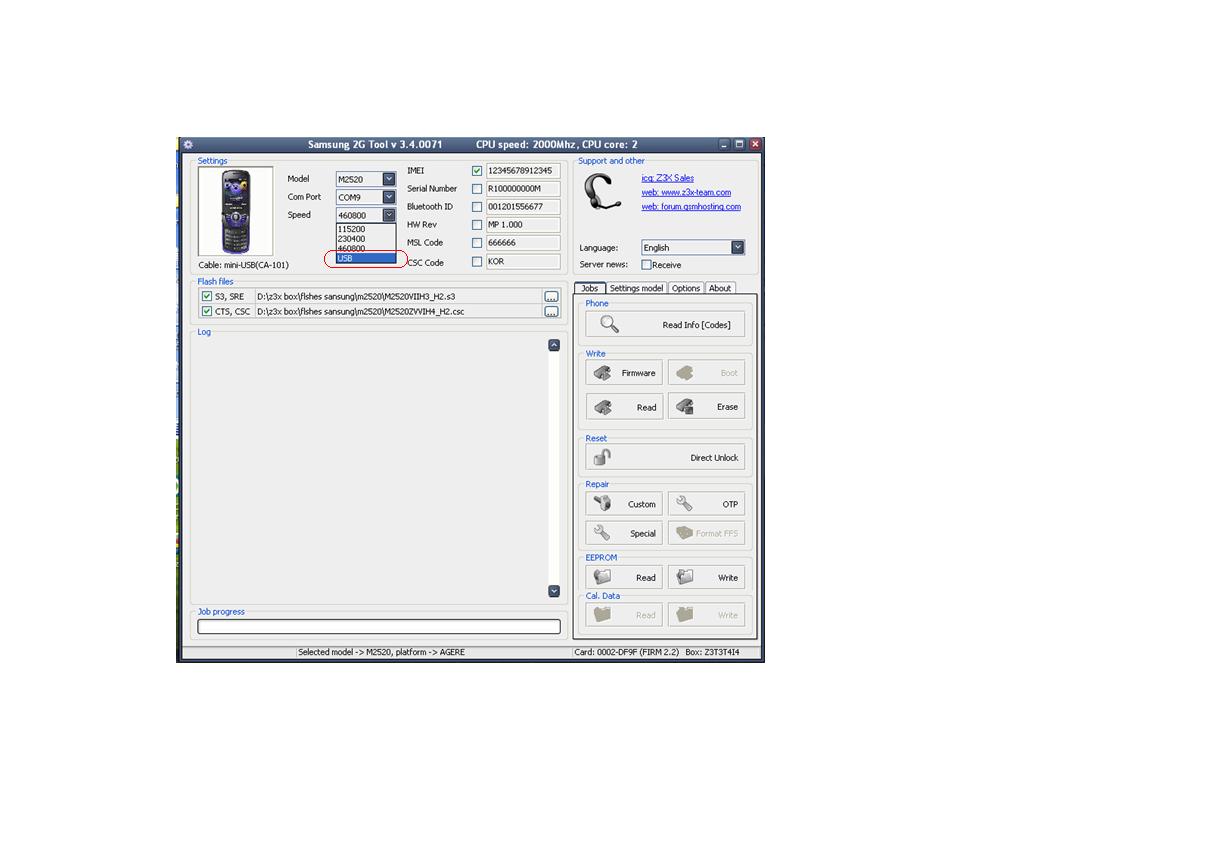Screen dimensions: 1213x857
Task: Click the M2520 phone thumbnail image
Action: coord(235,211)
